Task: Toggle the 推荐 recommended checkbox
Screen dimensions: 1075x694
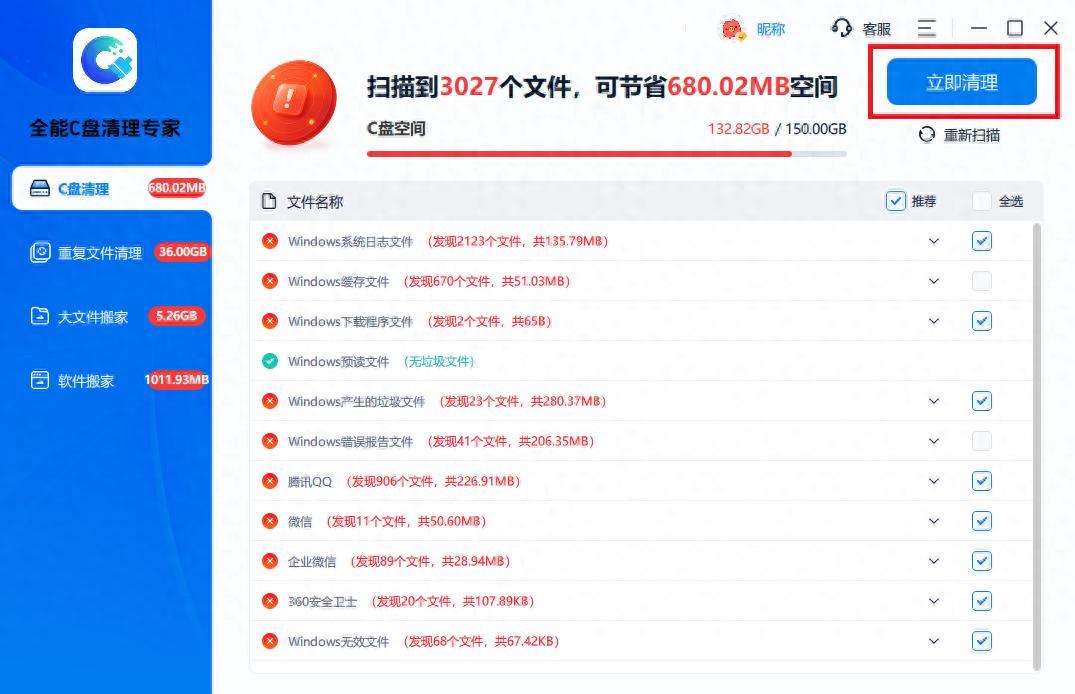Action: tap(896, 201)
